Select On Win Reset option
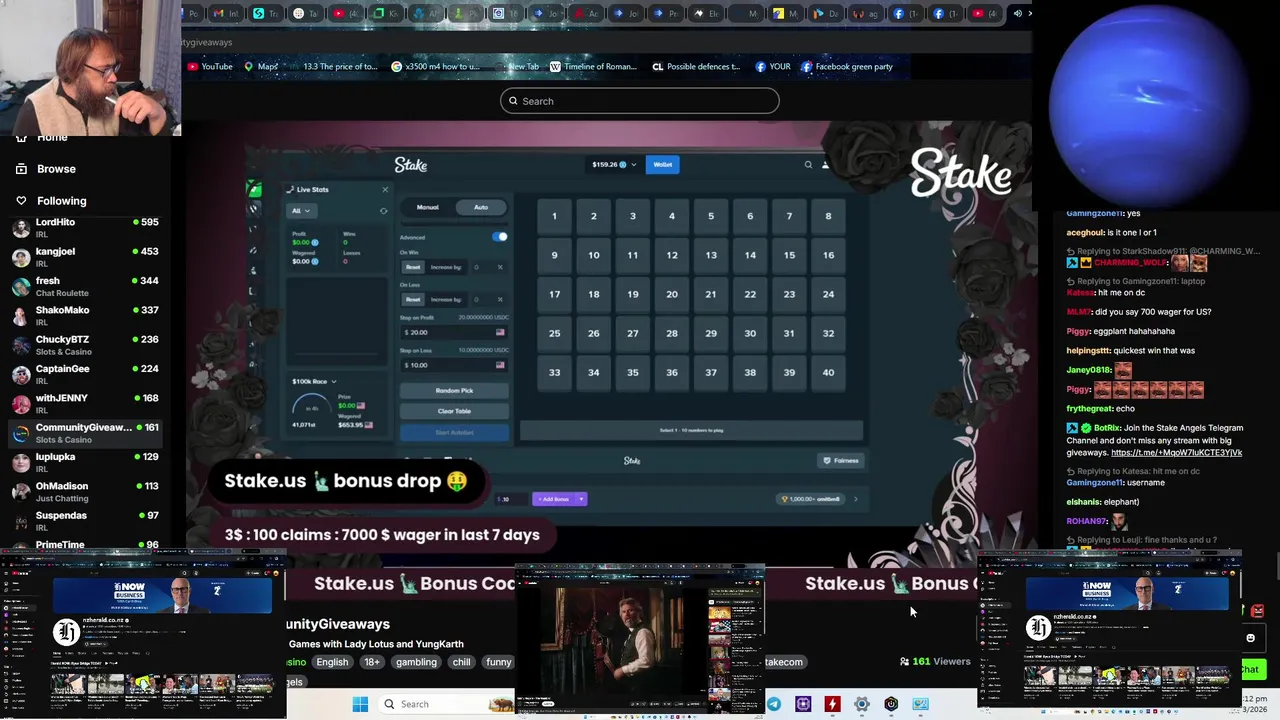Viewport: 1280px width, 720px height. (x=413, y=267)
